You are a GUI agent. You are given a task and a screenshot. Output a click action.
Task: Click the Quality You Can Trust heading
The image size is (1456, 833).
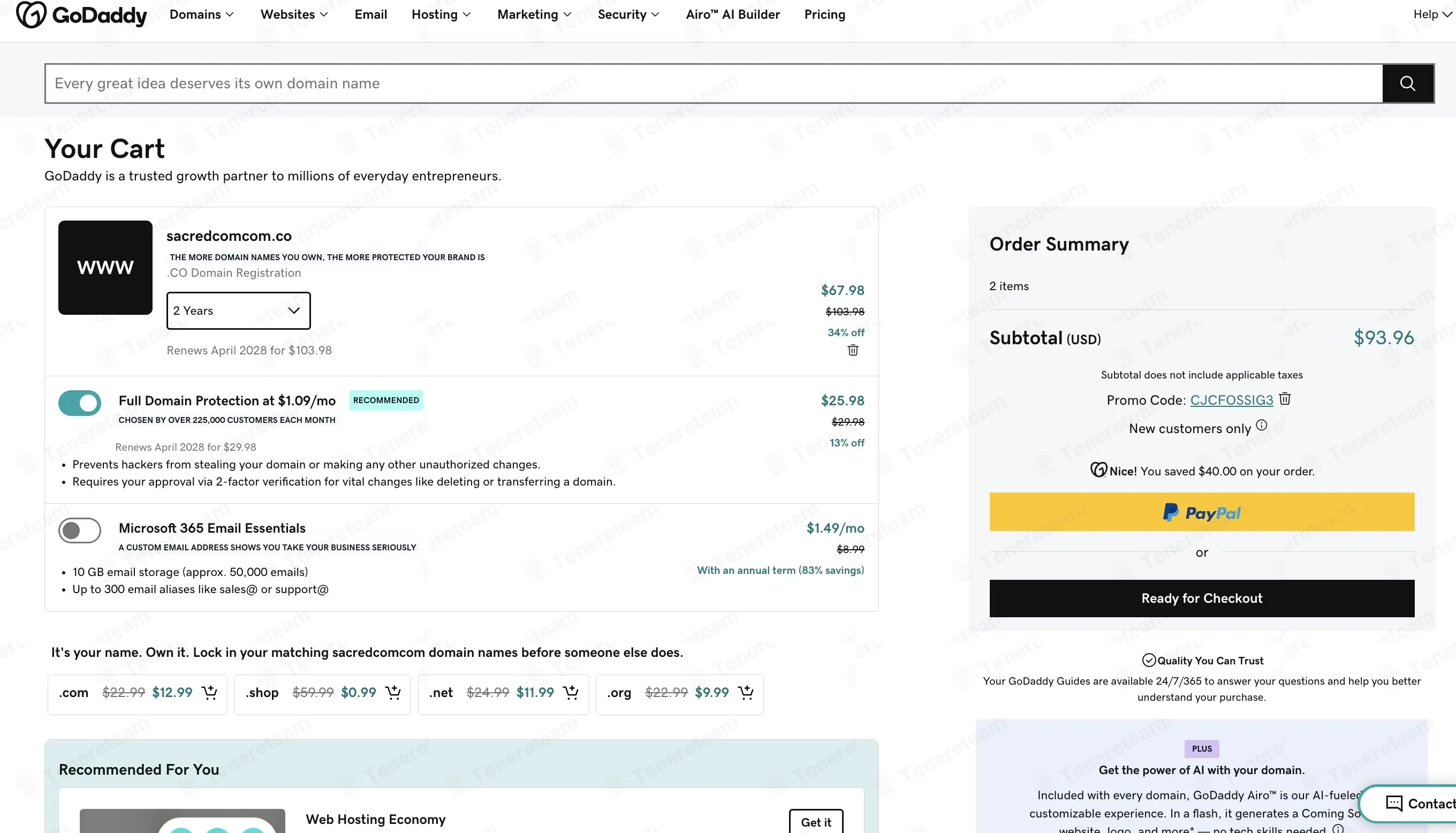coord(1210,660)
